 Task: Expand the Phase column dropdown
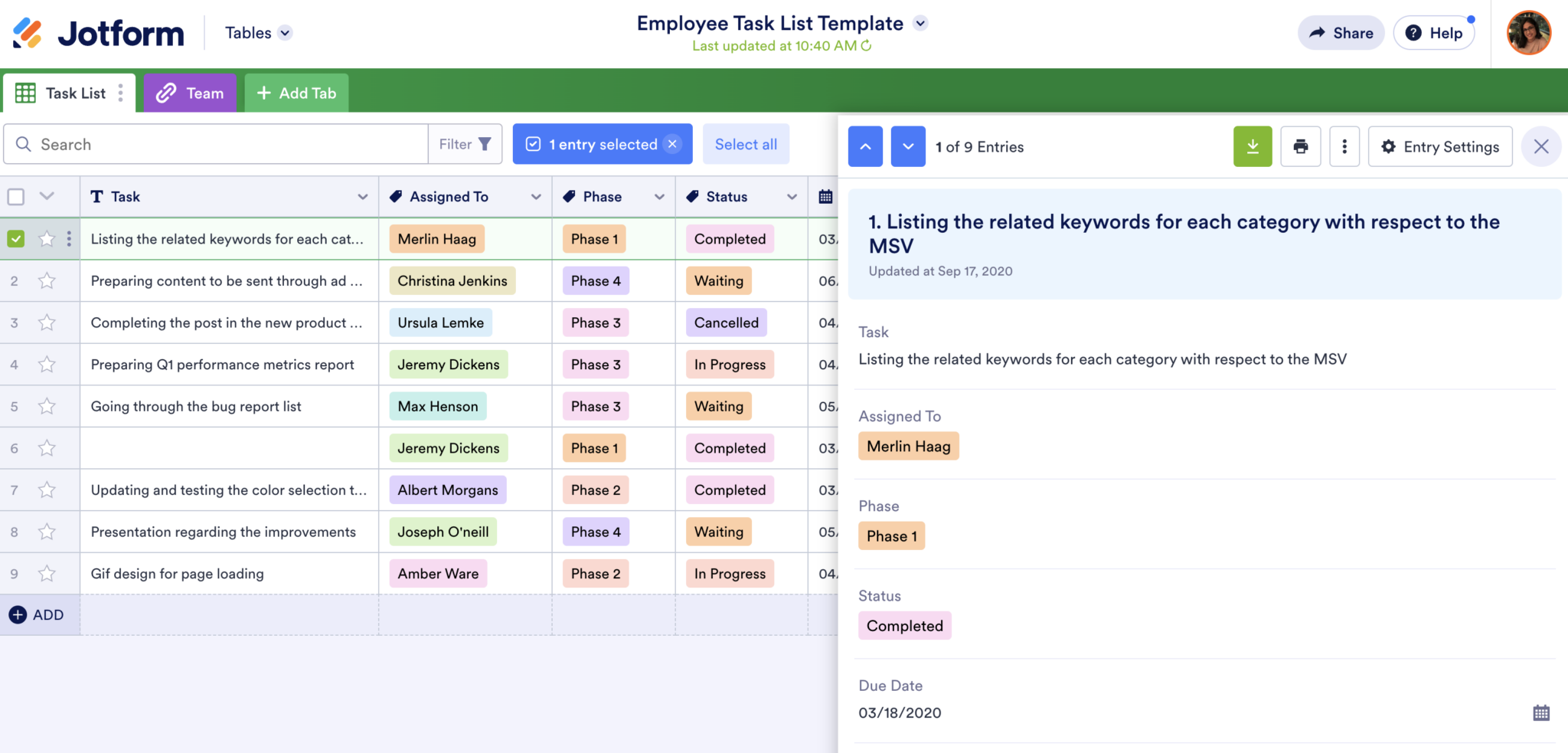(x=660, y=197)
